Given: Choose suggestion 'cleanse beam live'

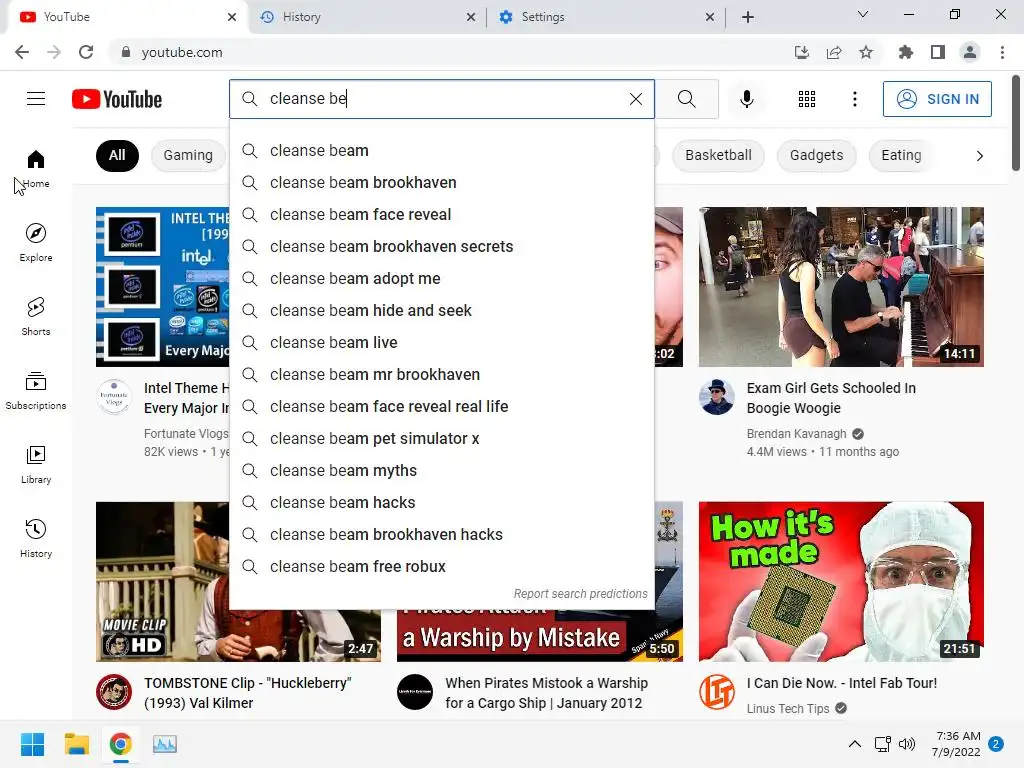Looking at the screenshot, I should click(442, 343).
